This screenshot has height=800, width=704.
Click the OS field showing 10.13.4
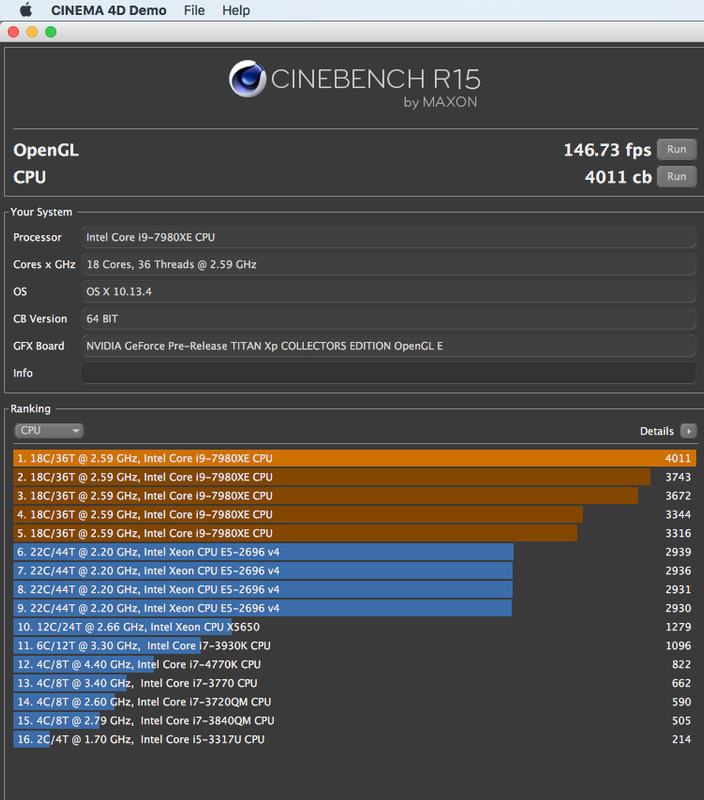coord(389,291)
